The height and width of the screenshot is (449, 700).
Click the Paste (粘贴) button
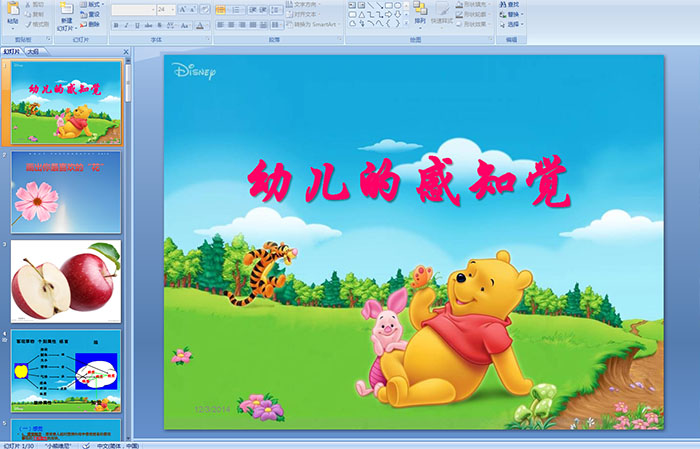coord(12,14)
